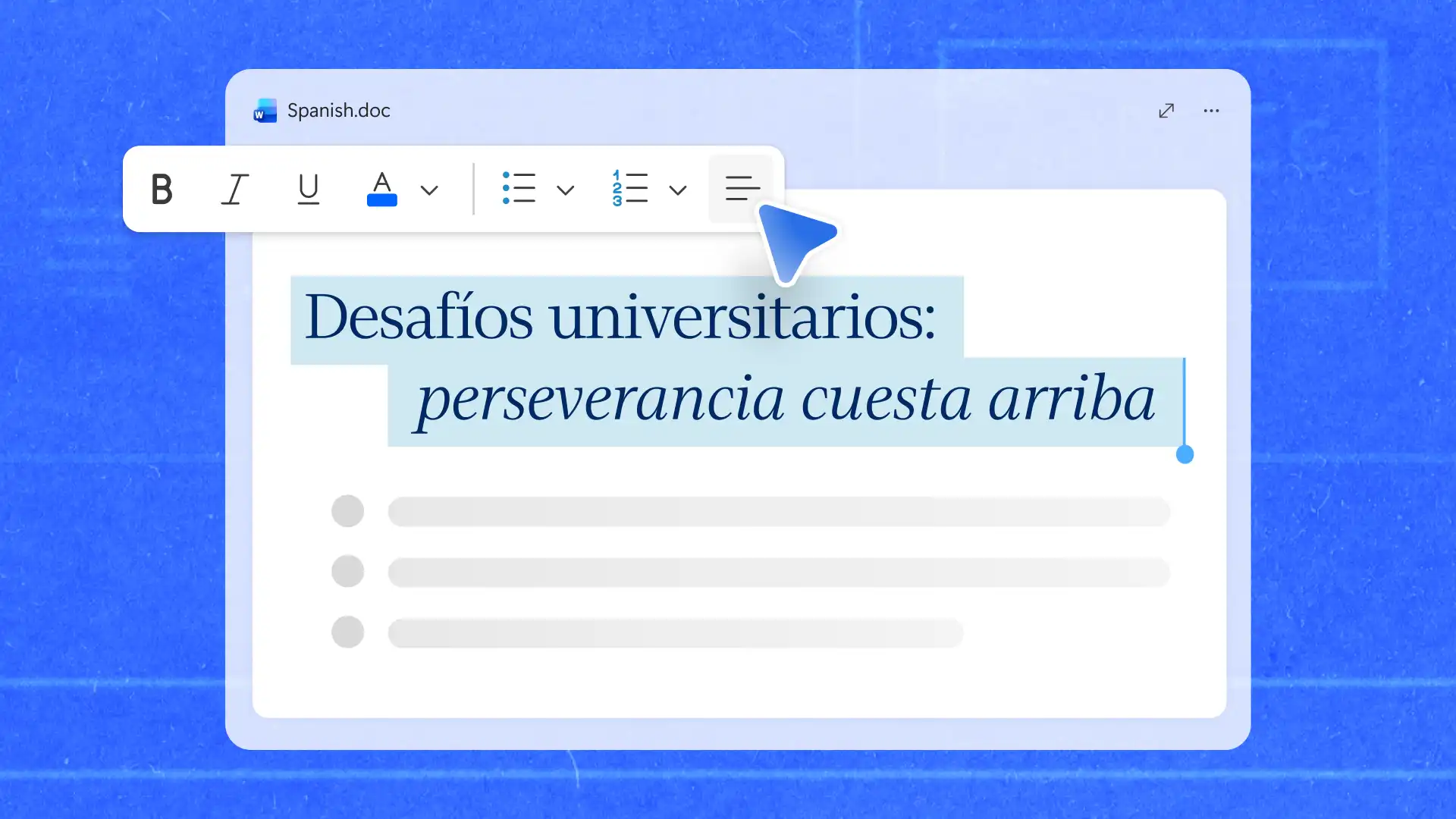The height and width of the screenshot is (819, 1456).
Task: Click the heading 'Desafíos universitarios:'
Action: click(620, 317)
